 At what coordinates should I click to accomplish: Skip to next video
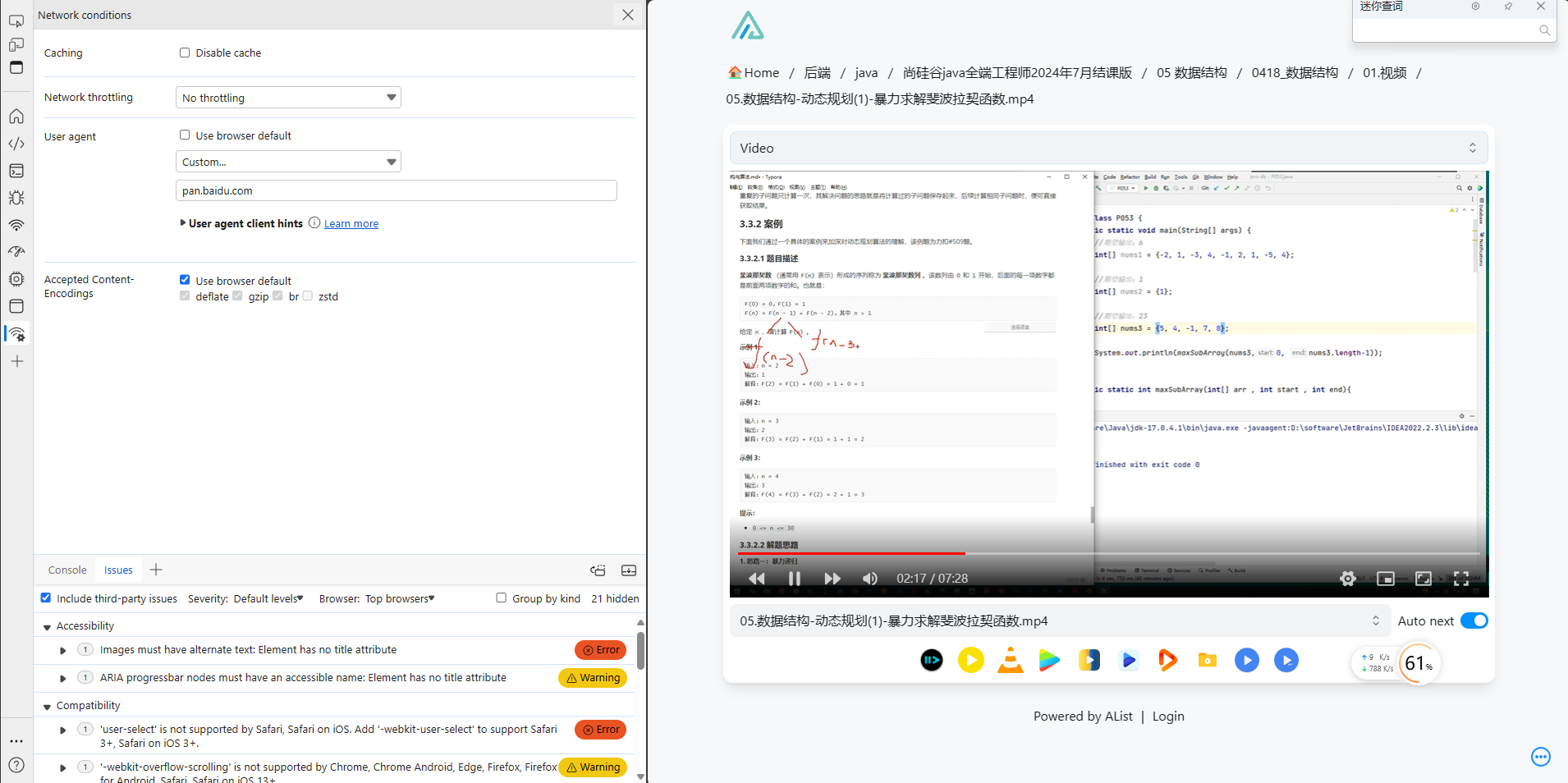(x=832, y=579)
